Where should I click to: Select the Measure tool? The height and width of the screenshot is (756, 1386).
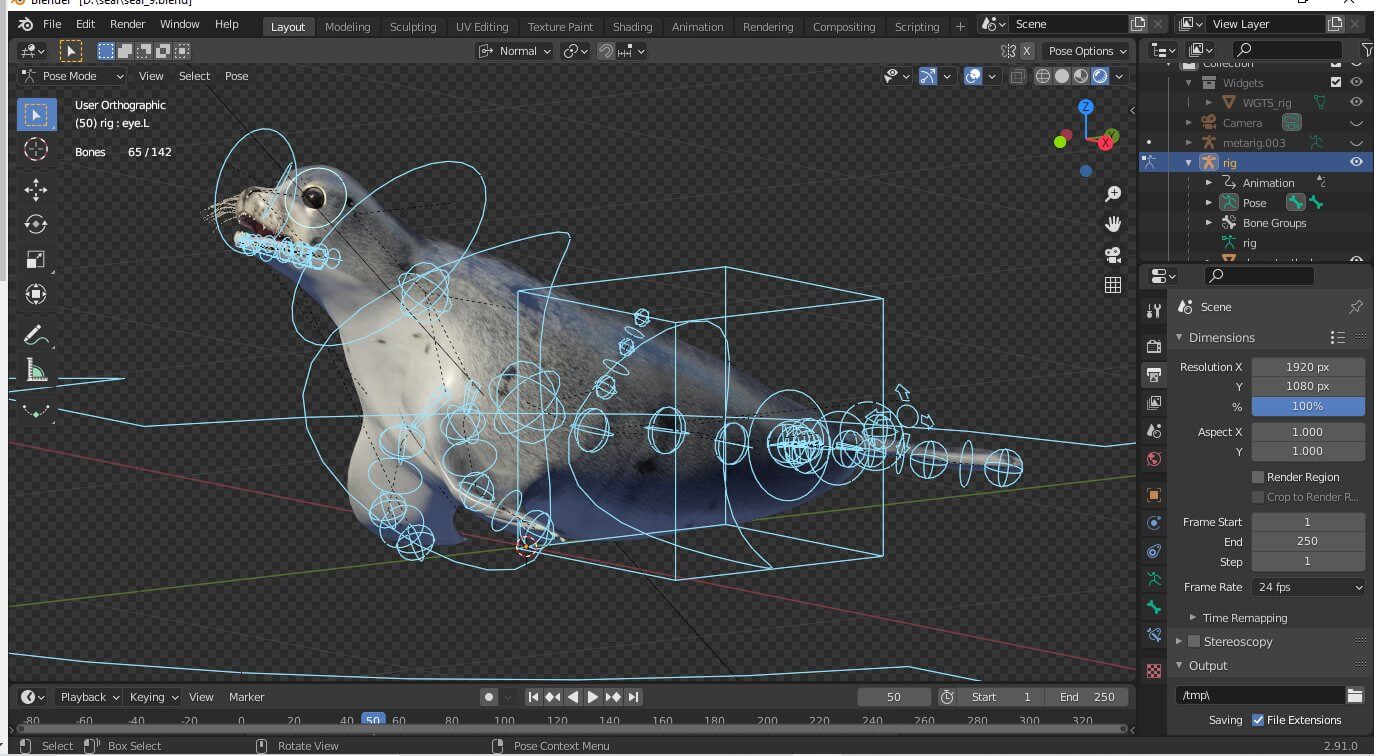36,372
